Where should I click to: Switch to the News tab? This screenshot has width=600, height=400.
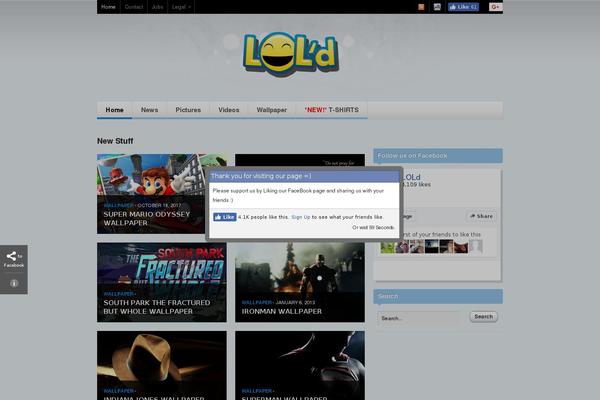tap(149, 110)
